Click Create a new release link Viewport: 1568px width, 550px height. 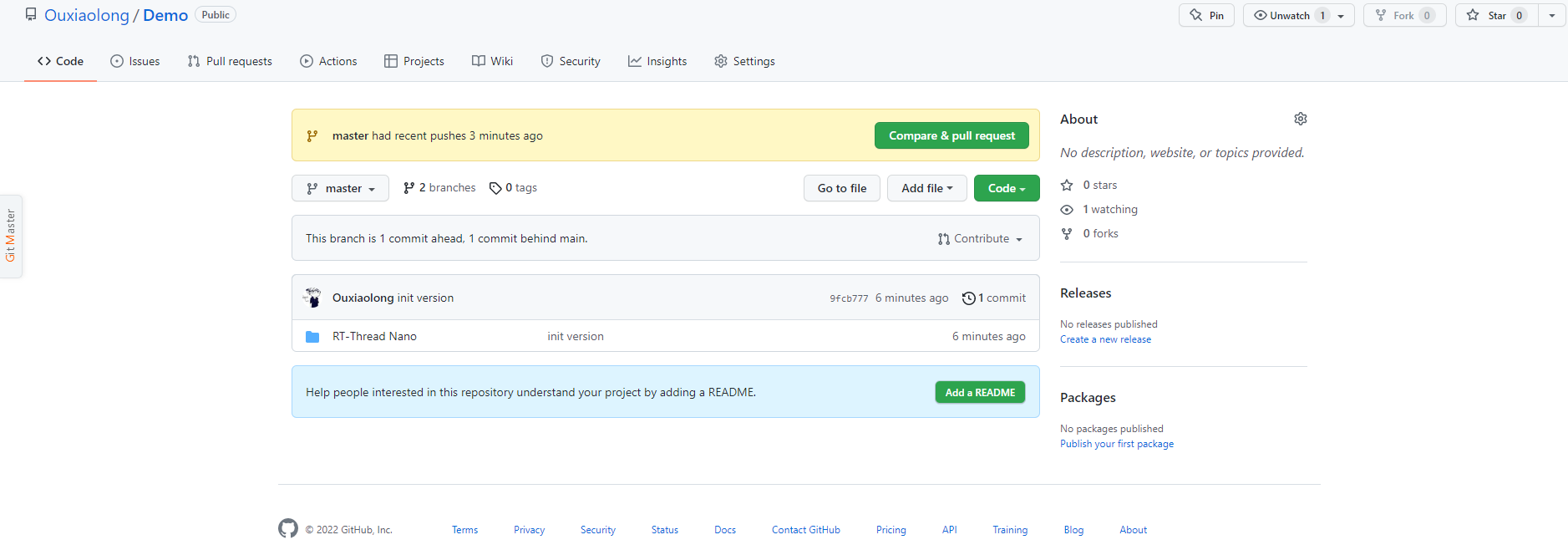[1105, 339]
